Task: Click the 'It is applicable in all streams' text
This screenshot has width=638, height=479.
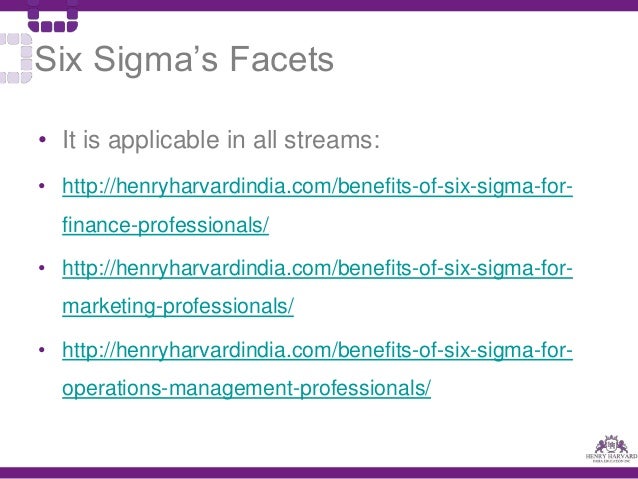Action: pos(221,140)
